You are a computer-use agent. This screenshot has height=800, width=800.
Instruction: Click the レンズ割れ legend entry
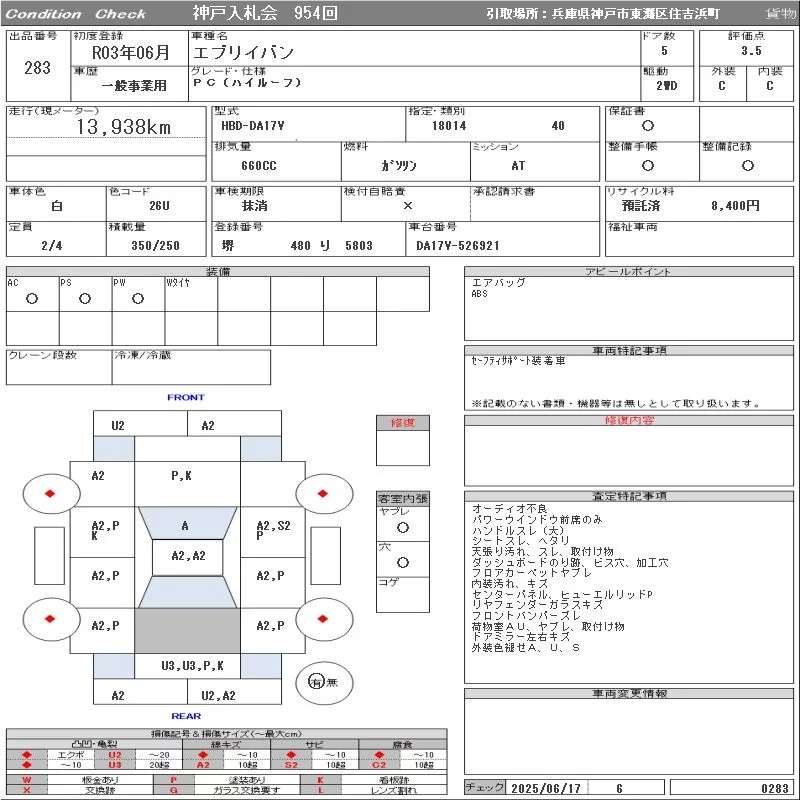pyautogui.click(x=392, y=790)
